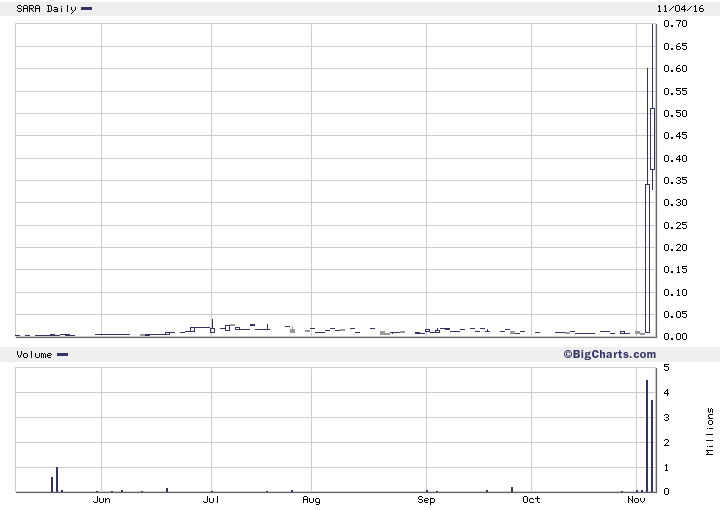Click the 5 volume axis label

[x=666, y=368]
